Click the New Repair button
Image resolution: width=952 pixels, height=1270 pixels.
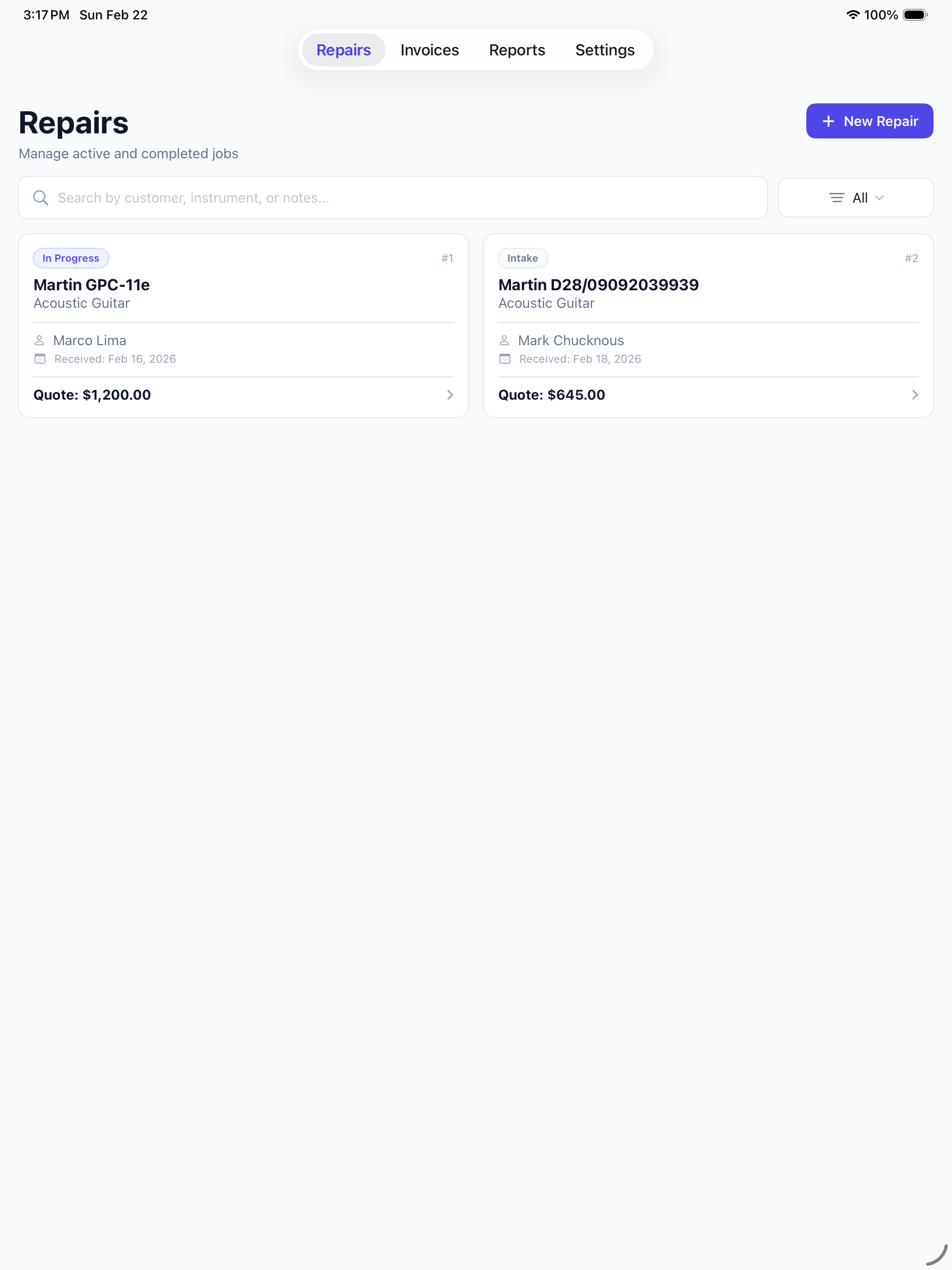coord(869,121)
